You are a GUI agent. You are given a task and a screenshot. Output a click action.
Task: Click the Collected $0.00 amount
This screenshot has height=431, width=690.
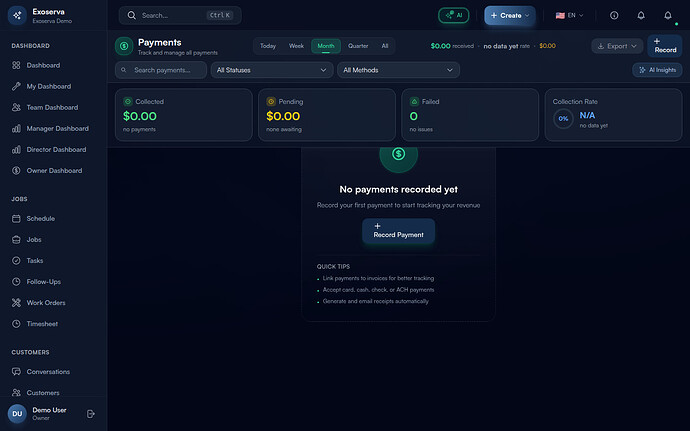tap(139, 116)
